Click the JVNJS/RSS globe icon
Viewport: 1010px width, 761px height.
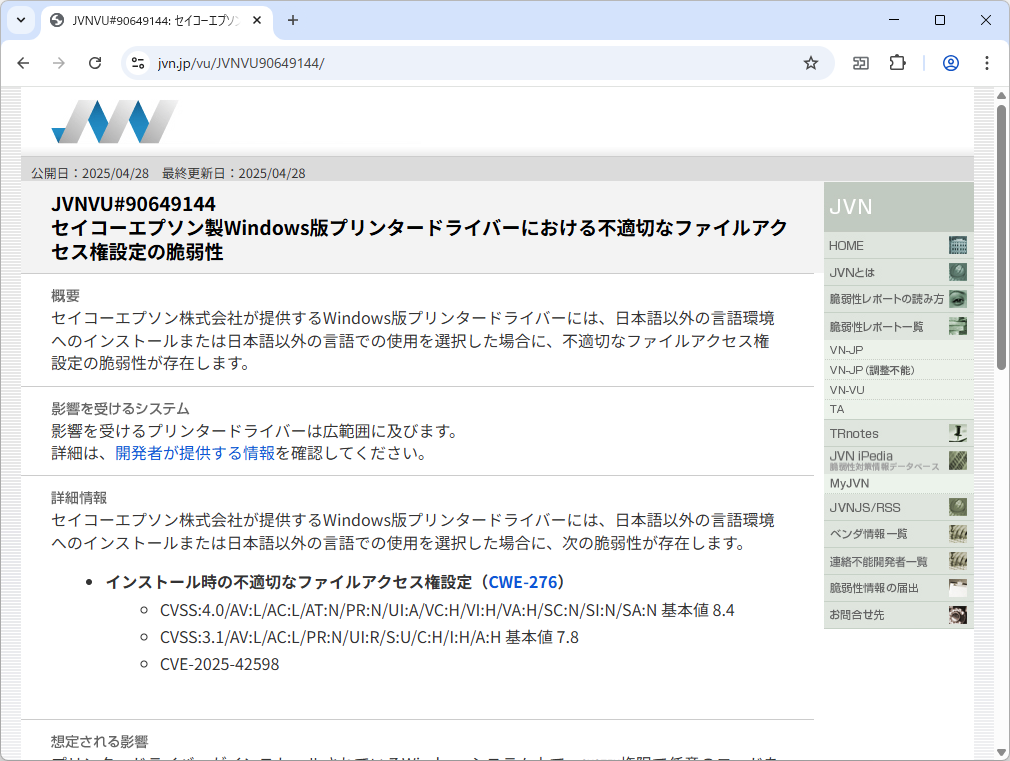(958, 507)
